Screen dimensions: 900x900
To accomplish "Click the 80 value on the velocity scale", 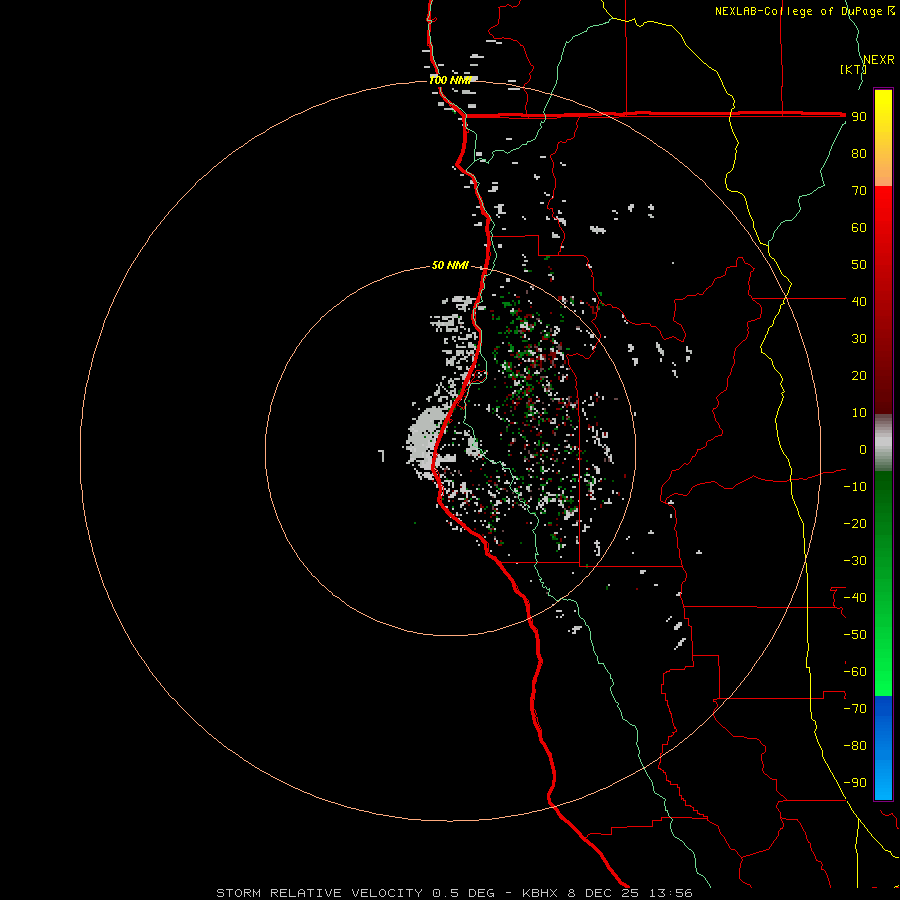I will pyautogui.click(x=859, y=153).
